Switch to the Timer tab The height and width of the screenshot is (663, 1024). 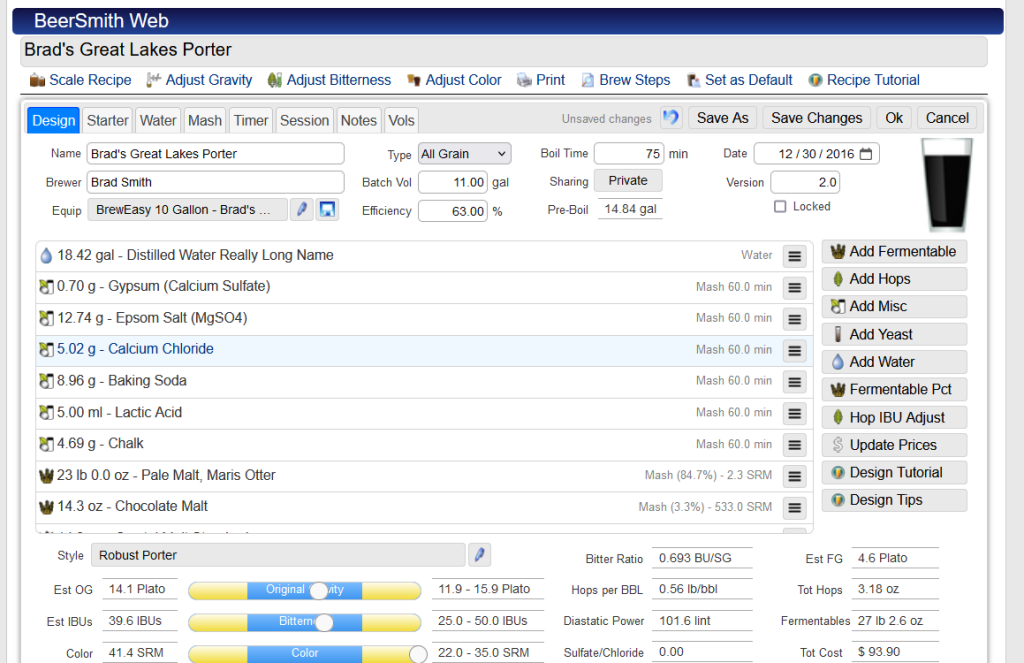coord(251,120)
